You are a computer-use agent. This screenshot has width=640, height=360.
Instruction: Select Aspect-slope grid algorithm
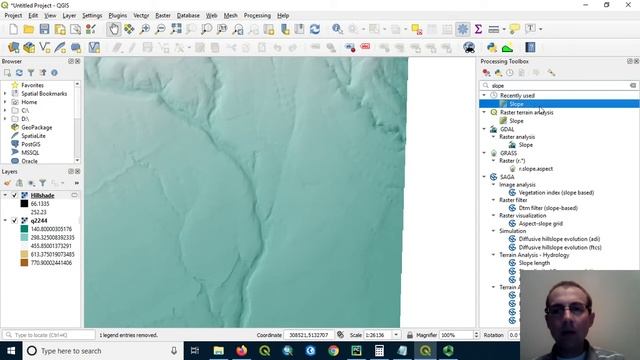540,224
